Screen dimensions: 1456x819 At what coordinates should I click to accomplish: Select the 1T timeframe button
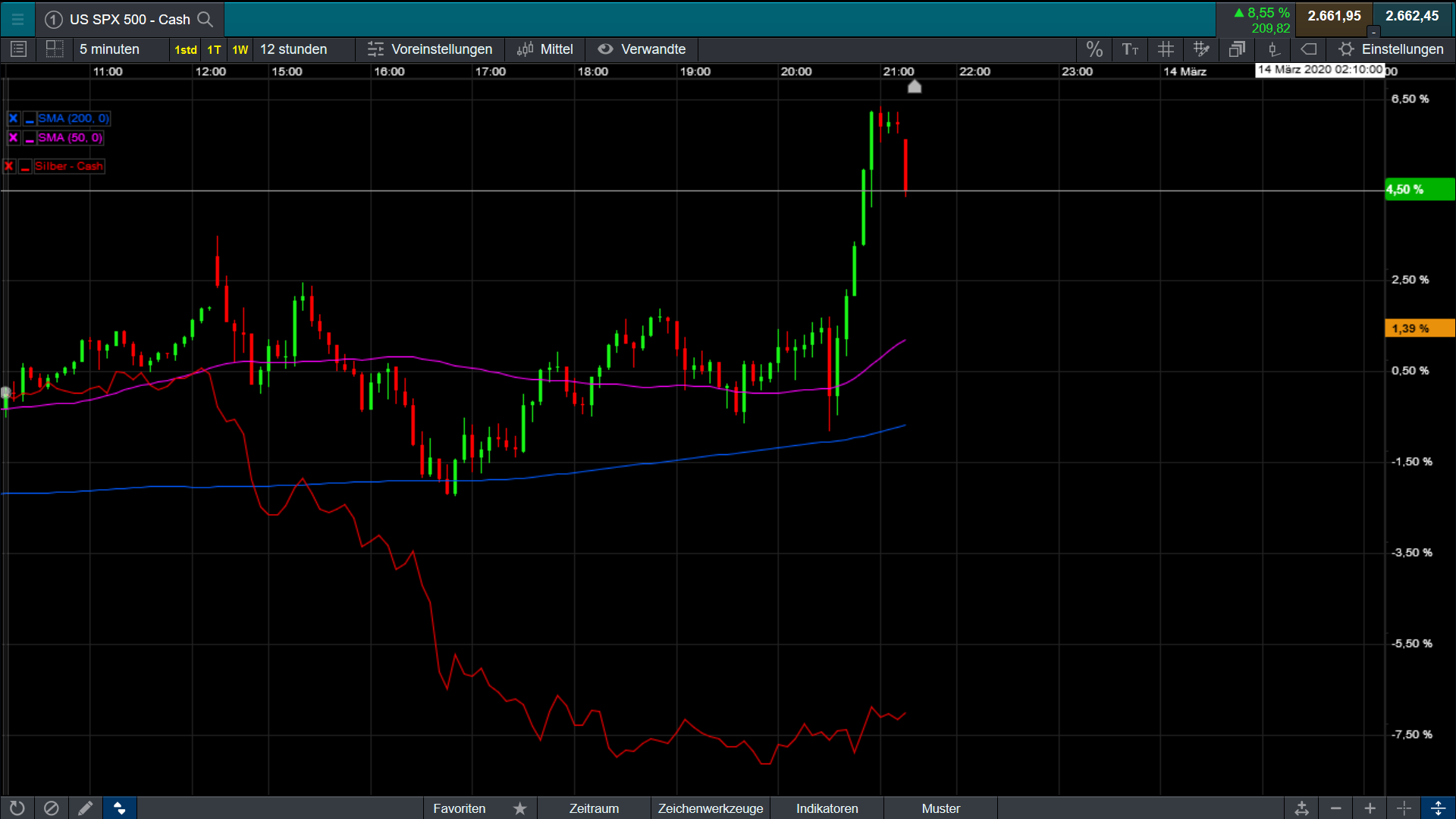[x=214, y=49]
